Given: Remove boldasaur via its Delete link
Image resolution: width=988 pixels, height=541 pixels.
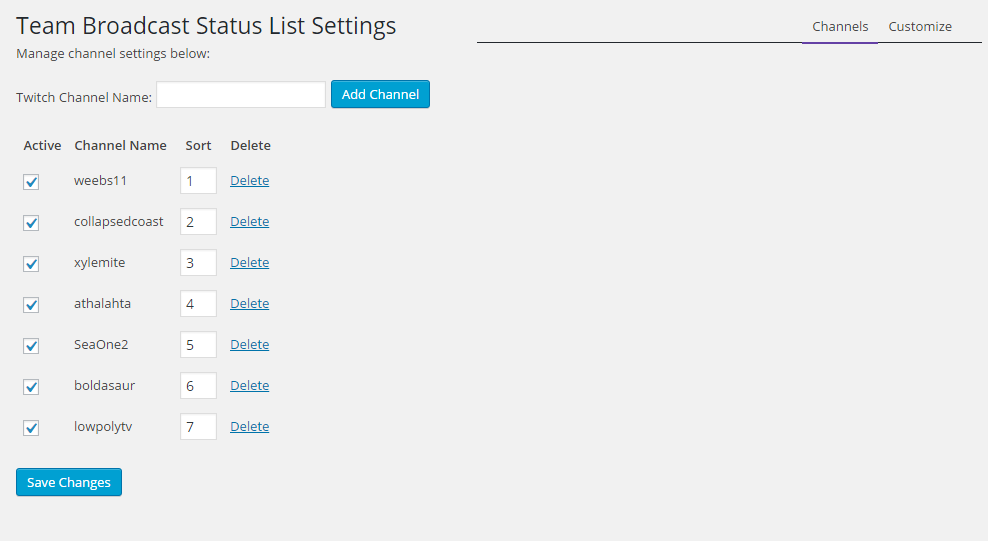Looking at the screenshot, I should tap(249, 386).
